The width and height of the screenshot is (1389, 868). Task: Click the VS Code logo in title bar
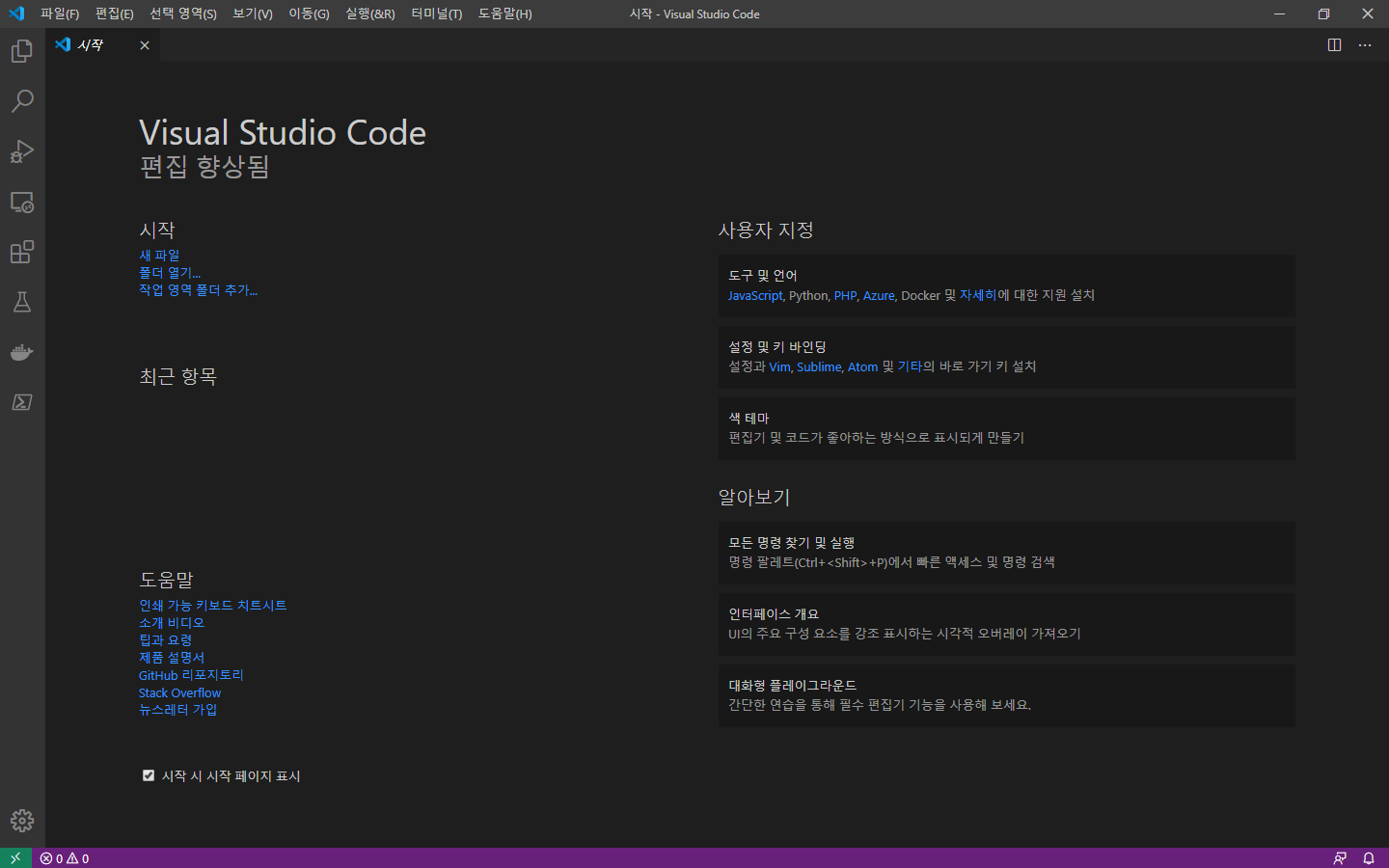(16, 14)
